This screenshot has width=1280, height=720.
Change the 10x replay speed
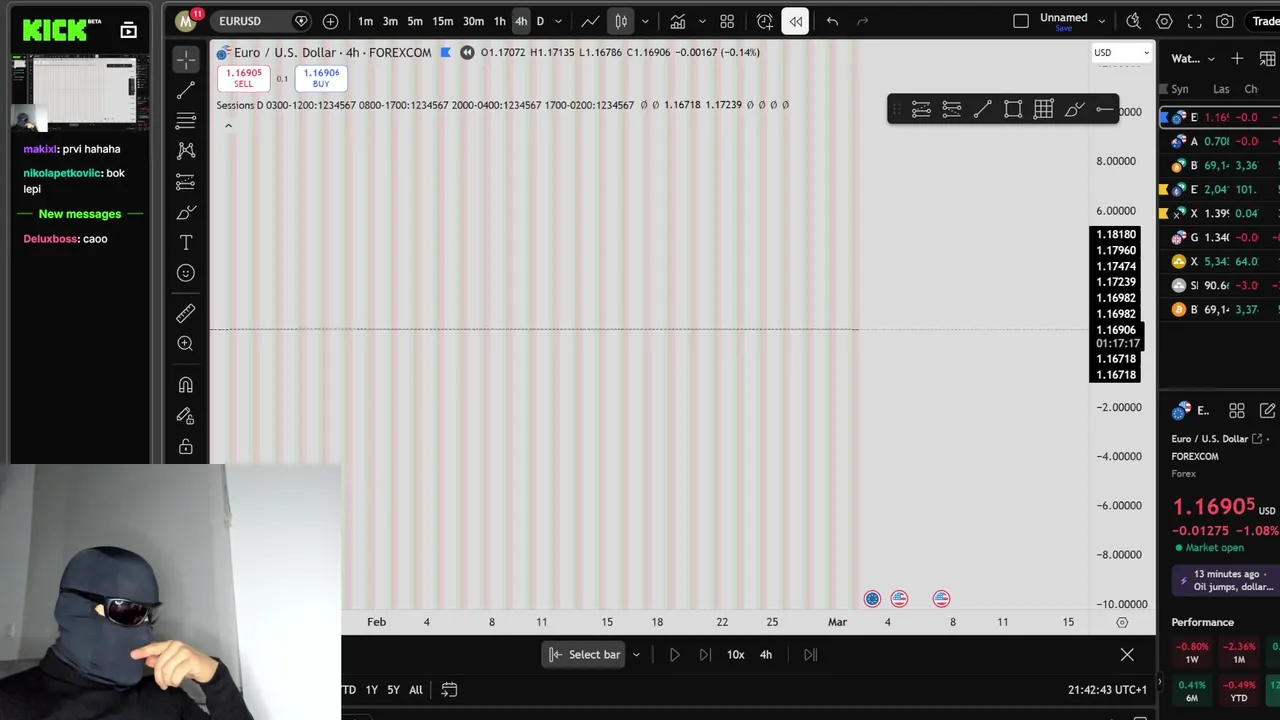[735, 655]
